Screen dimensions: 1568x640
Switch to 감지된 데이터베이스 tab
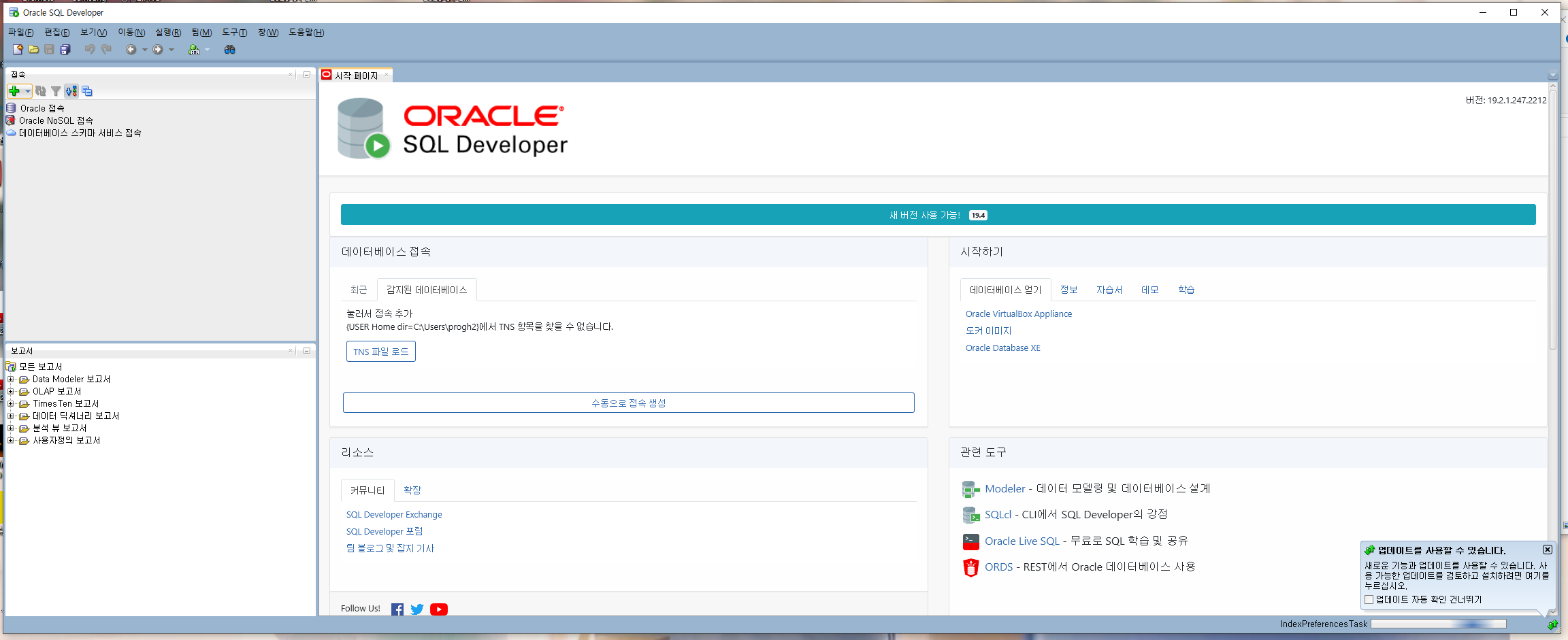(x=427, y=290)
